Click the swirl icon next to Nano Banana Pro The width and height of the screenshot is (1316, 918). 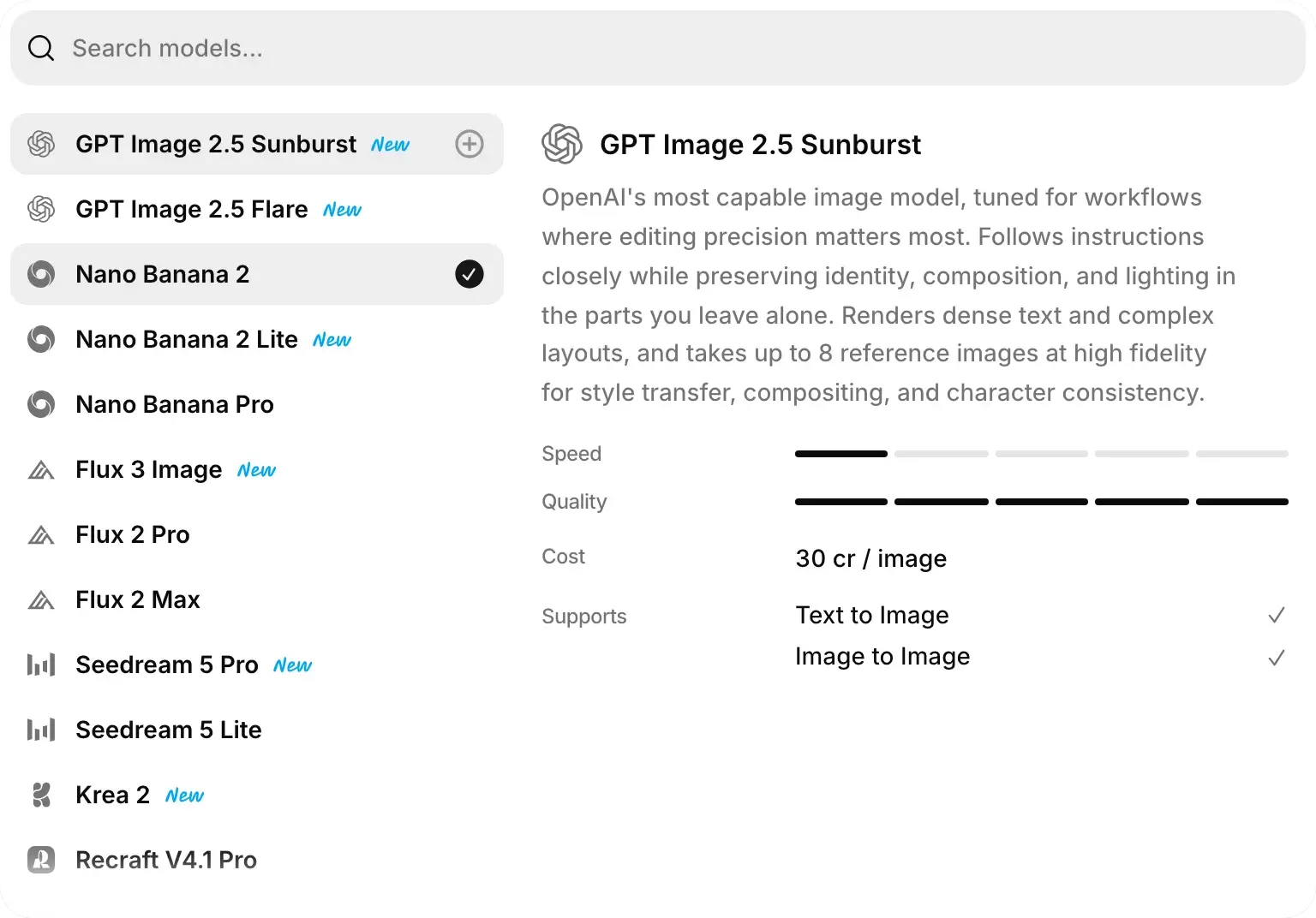click(x=41, y=404)
